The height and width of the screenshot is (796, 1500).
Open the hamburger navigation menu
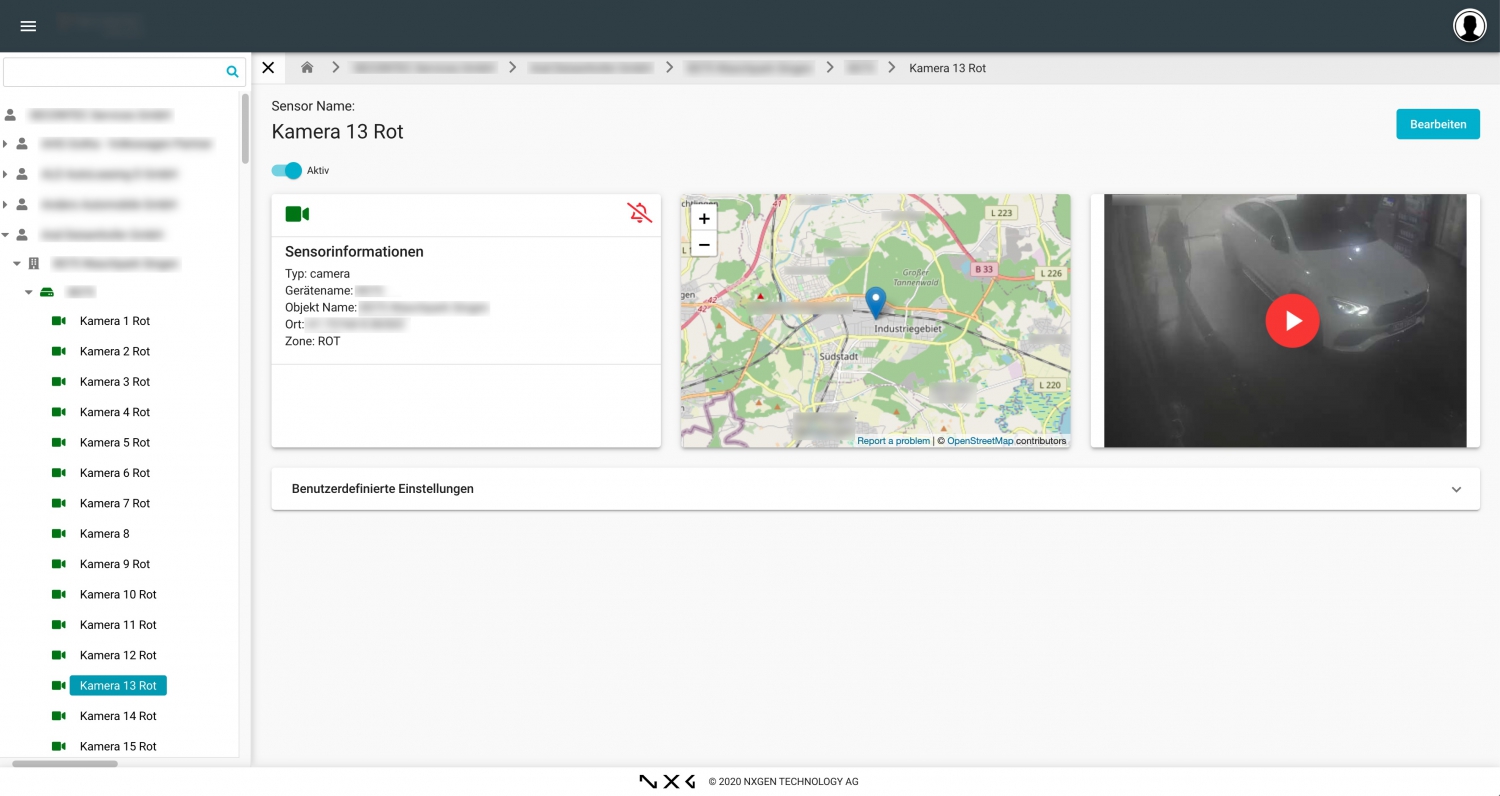point(28,26)
